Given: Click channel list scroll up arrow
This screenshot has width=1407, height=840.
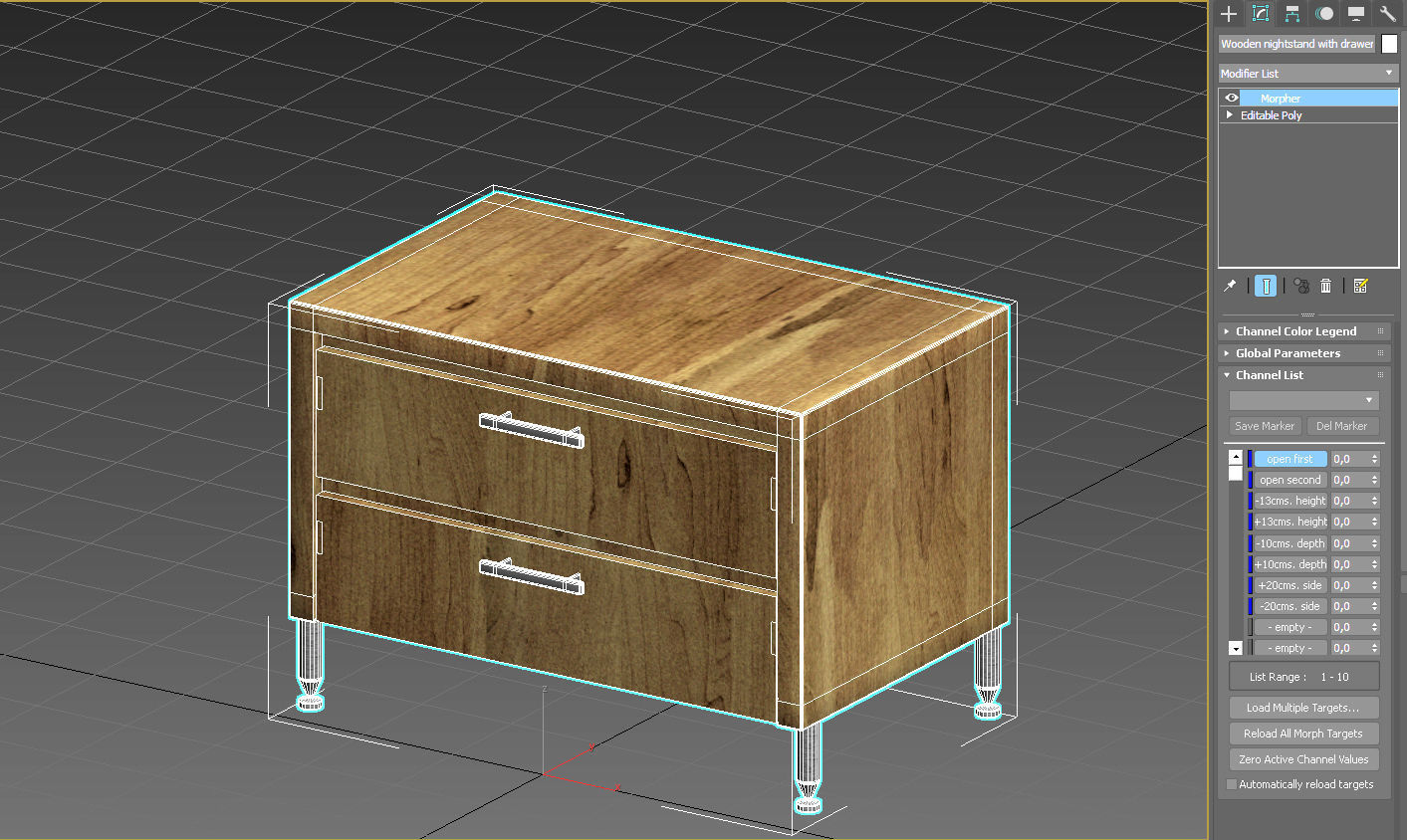Looking at the screenshot, I should 1236,457.
